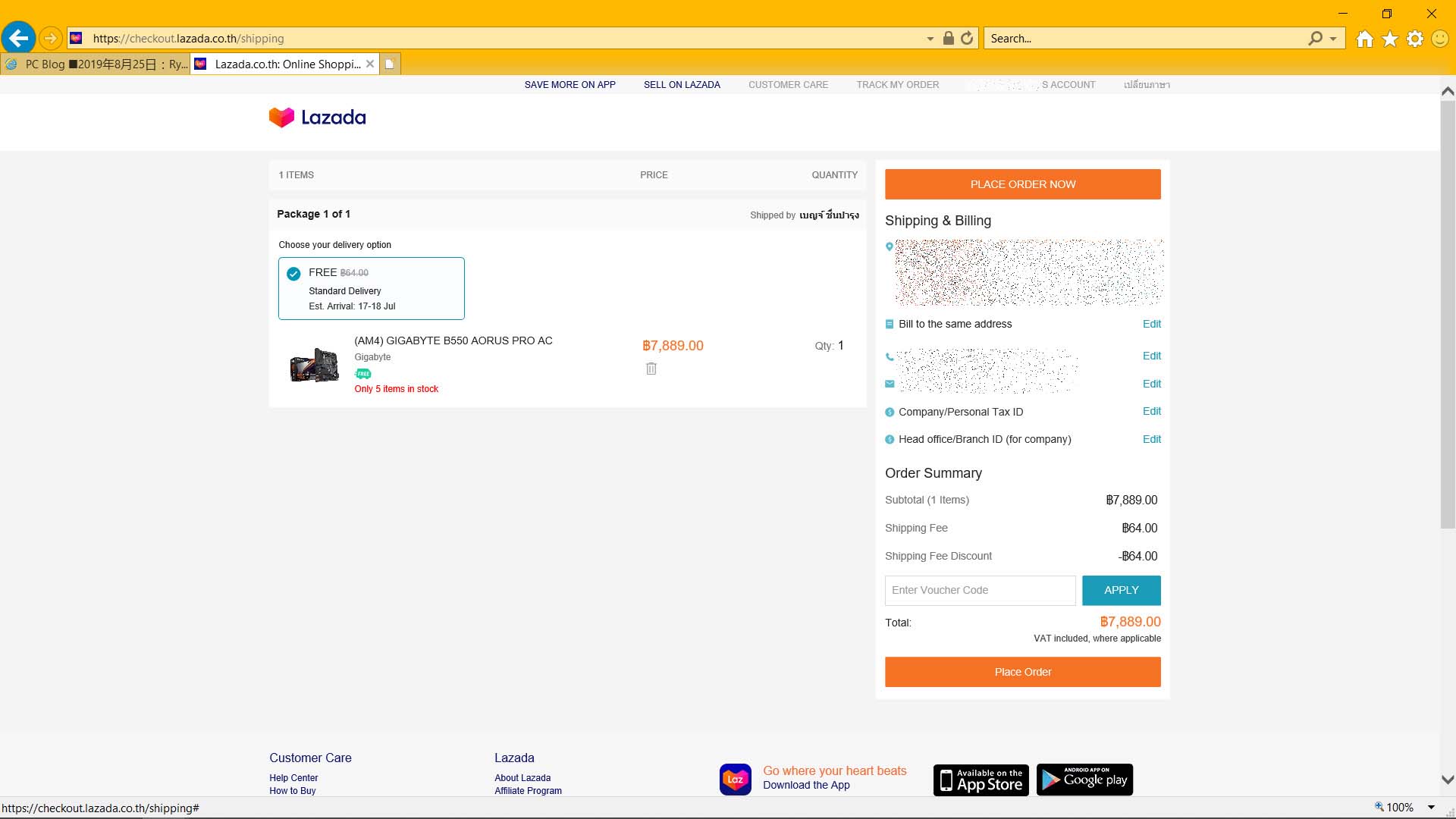This screenshot has height=819, width=1456.
Task: Open the Help Center link
Action: (293, 778)
